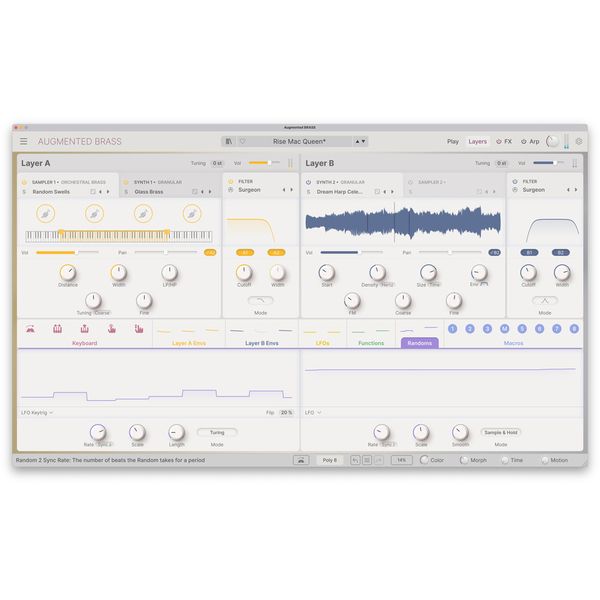Click the 14% CPU meter button
Screen dimensions: 600x600
401,460
